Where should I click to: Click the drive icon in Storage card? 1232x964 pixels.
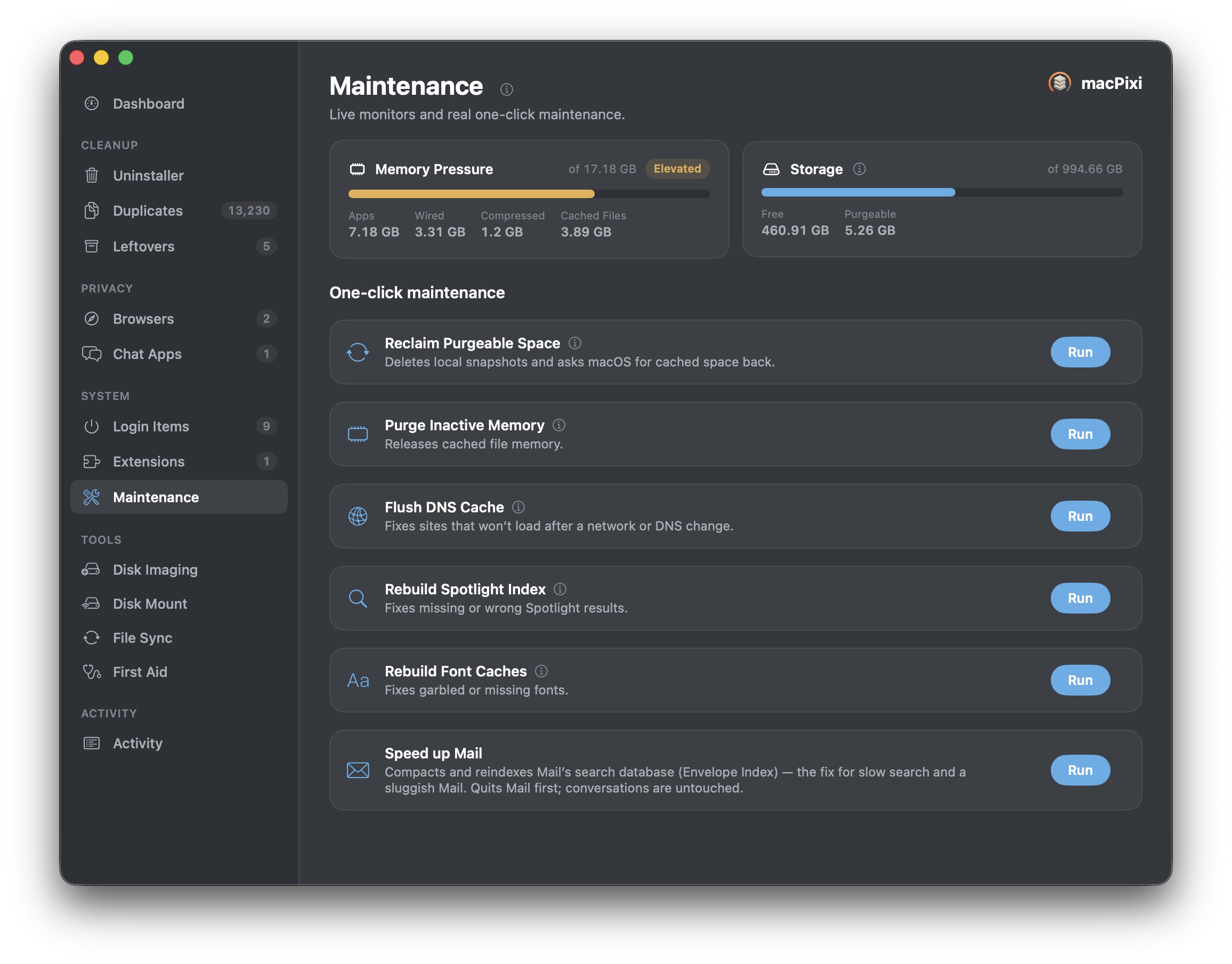tap(771, 169)
